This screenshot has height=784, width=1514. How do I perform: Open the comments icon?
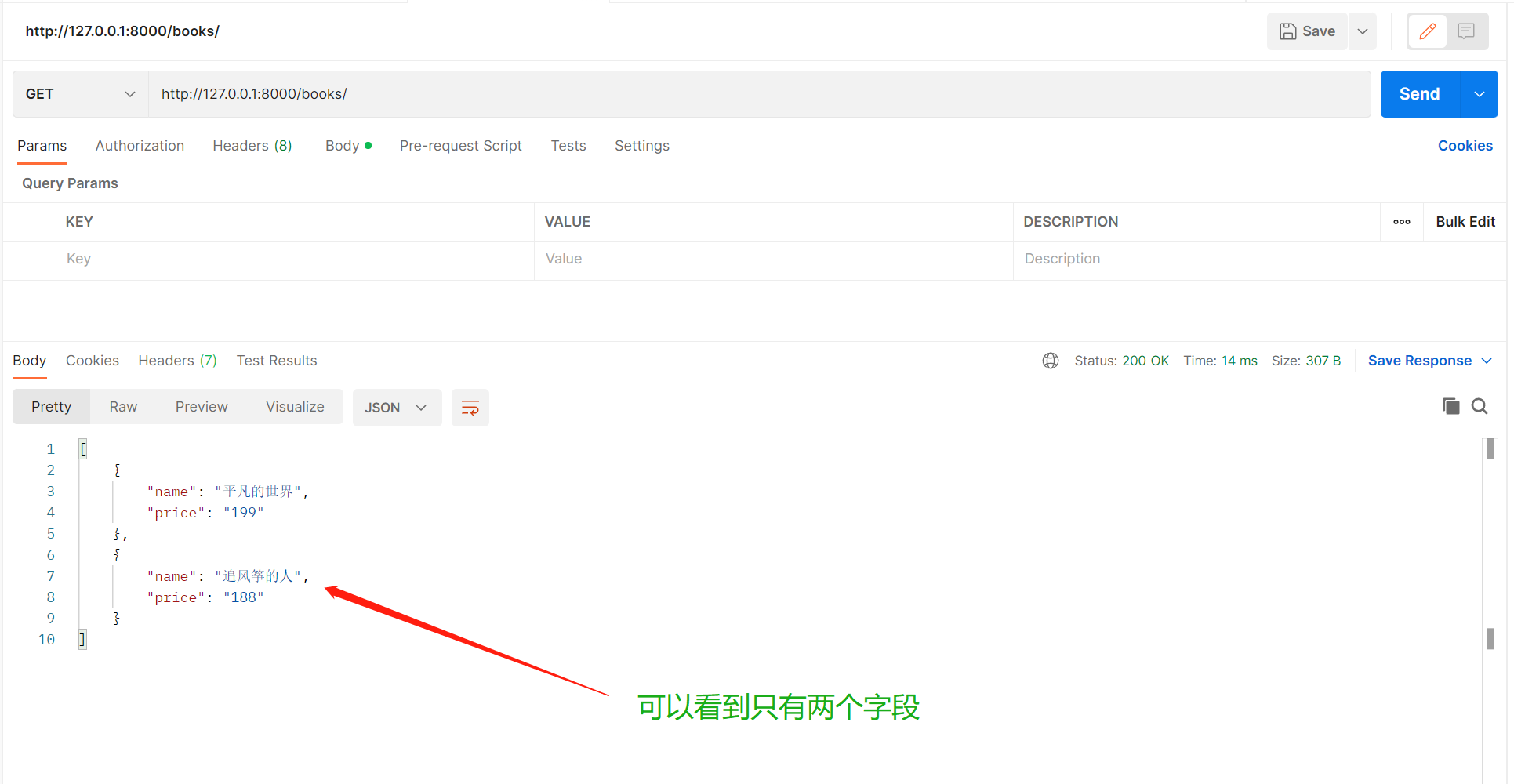pyautogui.click(x=1466, y=31)
